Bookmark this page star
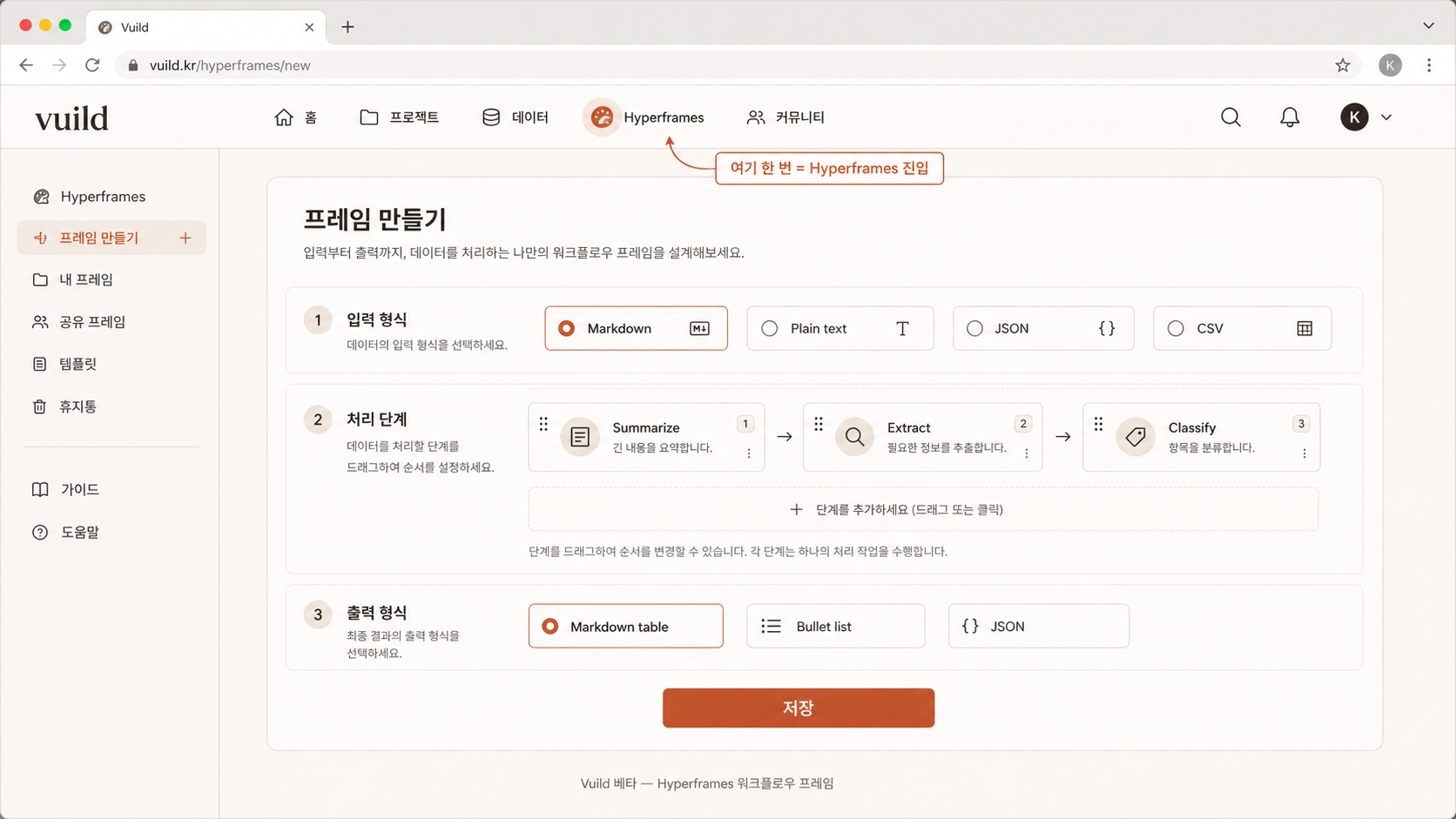Viewport: 1456px width, 819px height. [1343, 65]
